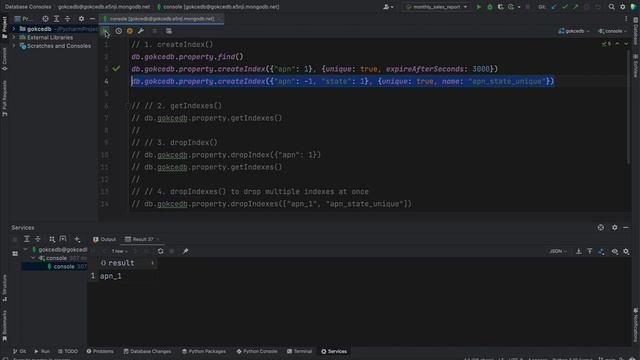Open Python Packages tool window
This screenshot has width=640, height=360.
pos(204,351)
